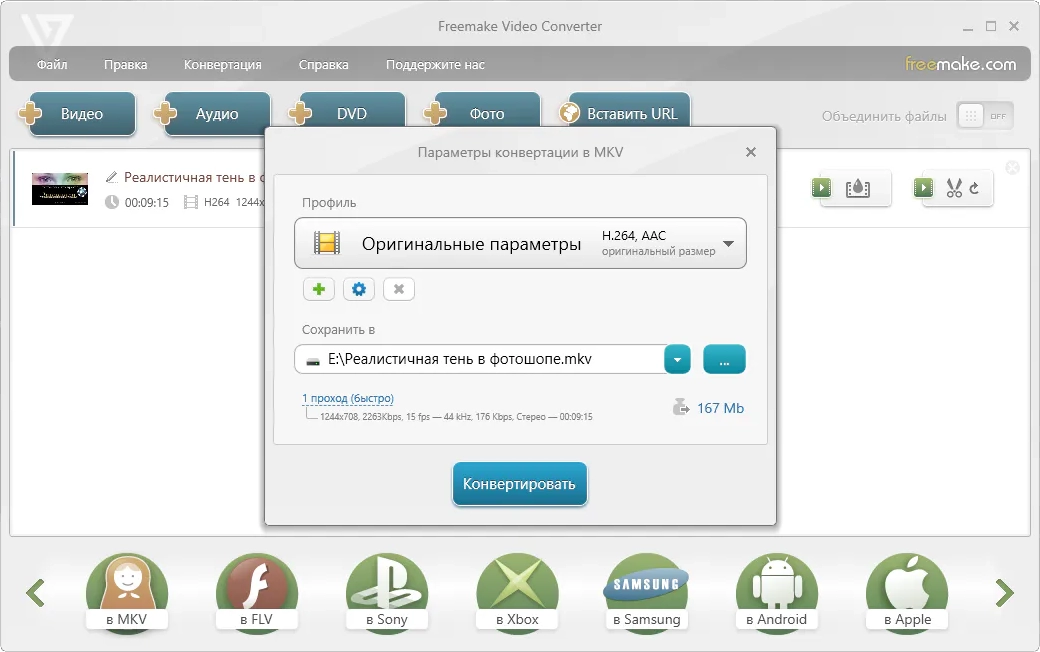The width and height of the screenshot is (1040, 652).
Task: Click the H.264, AAC codec text
Action: 633,235
